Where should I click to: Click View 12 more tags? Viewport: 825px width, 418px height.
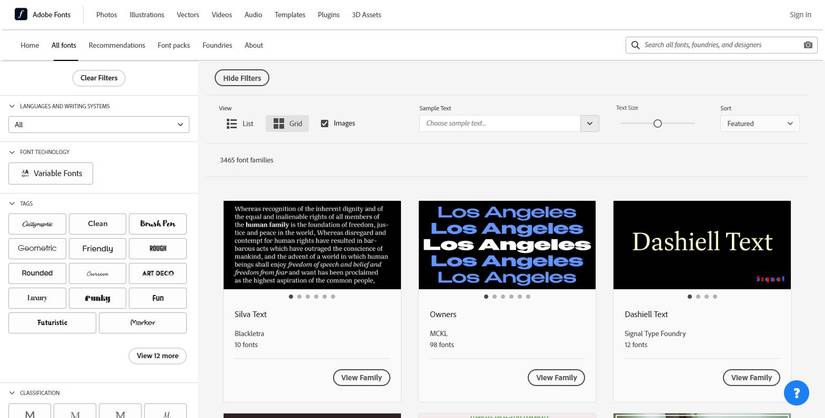click(157, 356)
